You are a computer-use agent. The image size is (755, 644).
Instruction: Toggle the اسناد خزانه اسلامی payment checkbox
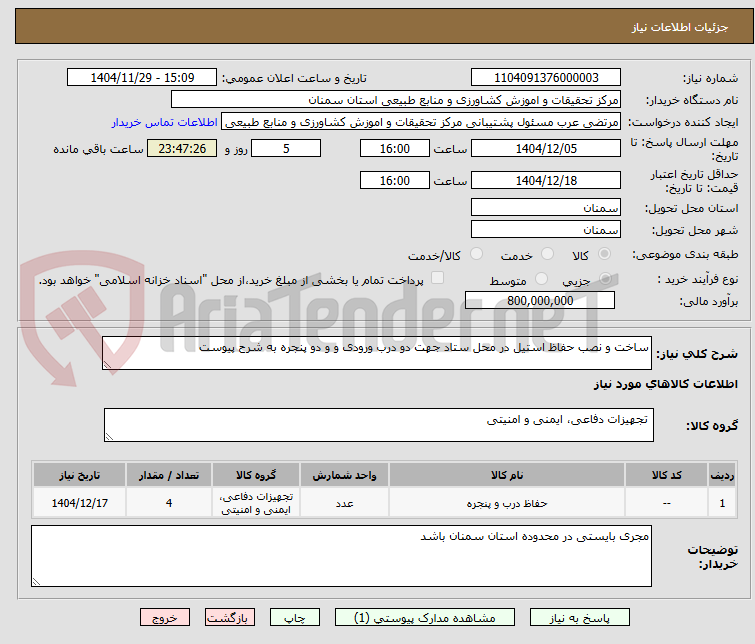pos(437,278)
